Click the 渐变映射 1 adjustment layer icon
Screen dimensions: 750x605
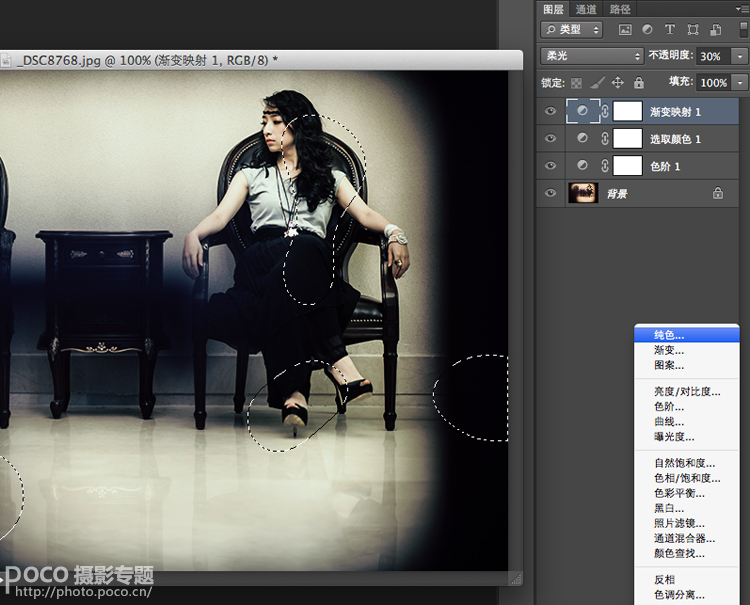point(582,111)
